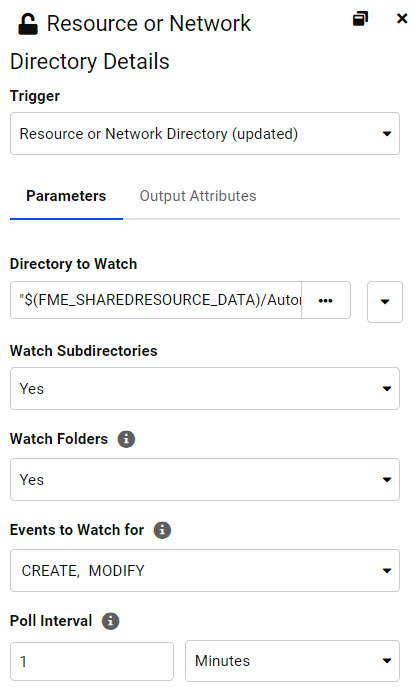Expand the Watch Folders Yes dropdown
The width and height of the screenshot is (413, 687).
(205, 480)
